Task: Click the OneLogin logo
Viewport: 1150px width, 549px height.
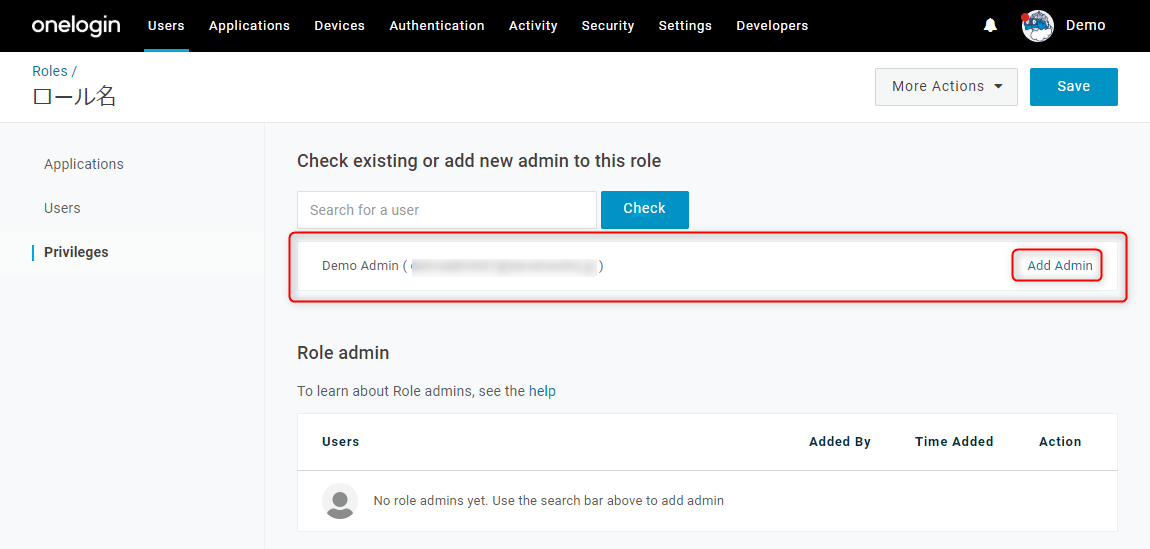Action: [76, 26]
